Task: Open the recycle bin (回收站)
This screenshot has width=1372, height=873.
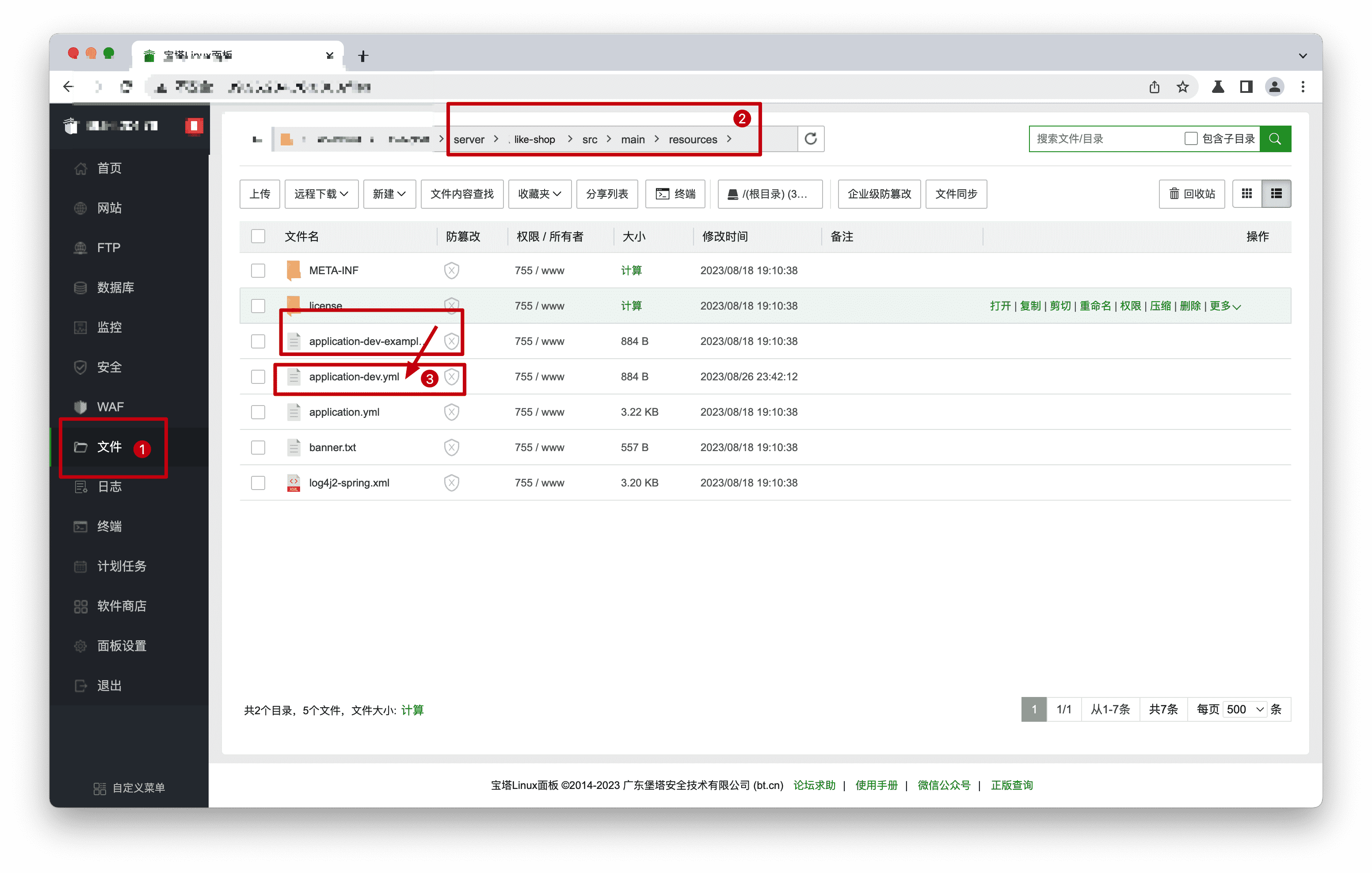Action: pos(1191,194)
